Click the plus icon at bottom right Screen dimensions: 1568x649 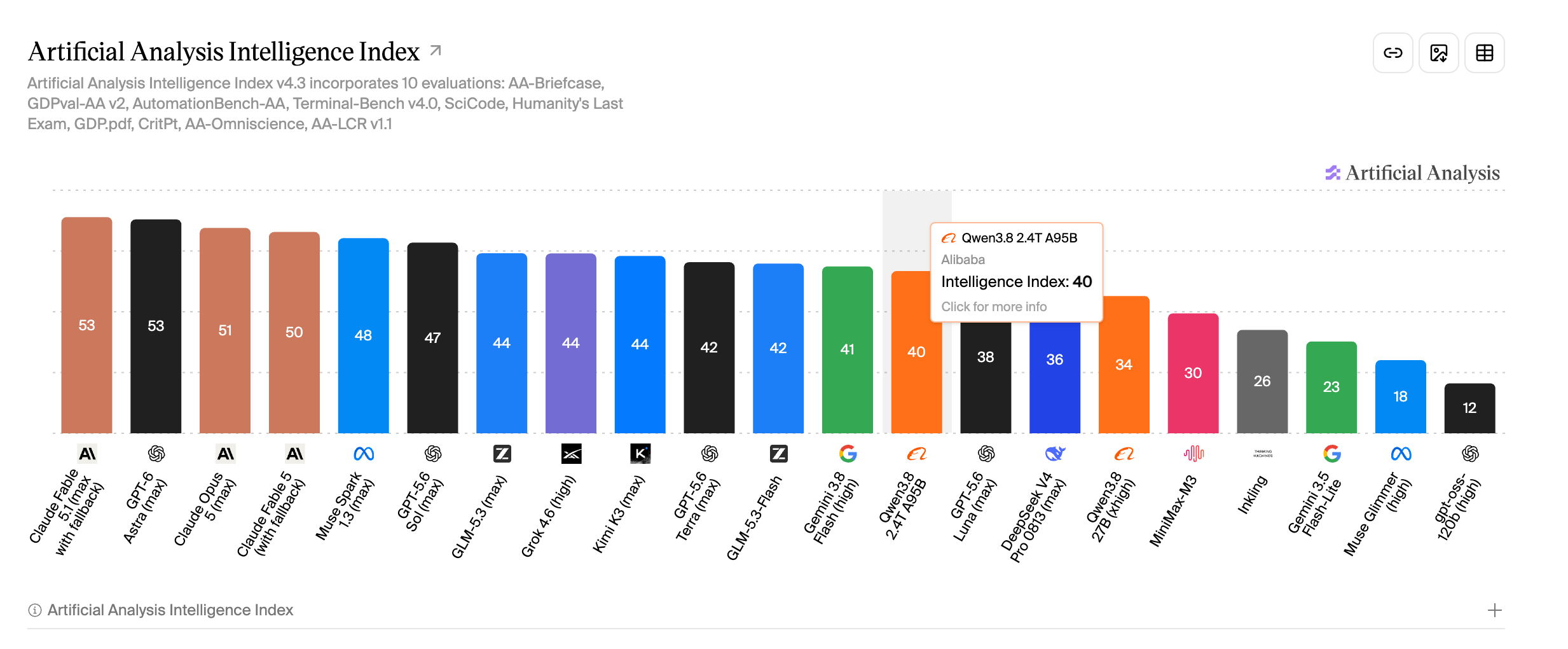[x=1495, y=610]
